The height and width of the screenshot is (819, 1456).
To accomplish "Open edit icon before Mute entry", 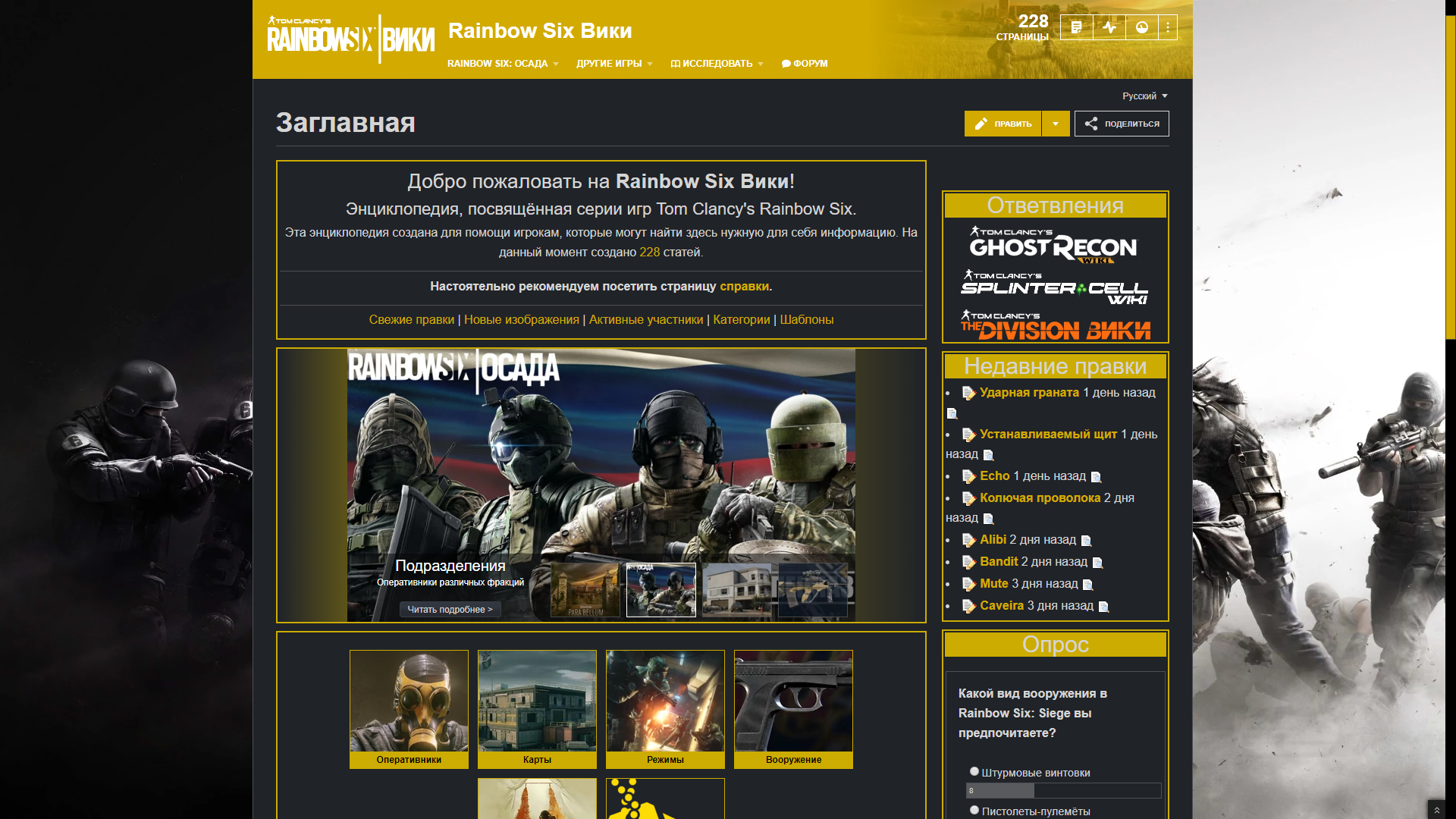I will point(968,584).
